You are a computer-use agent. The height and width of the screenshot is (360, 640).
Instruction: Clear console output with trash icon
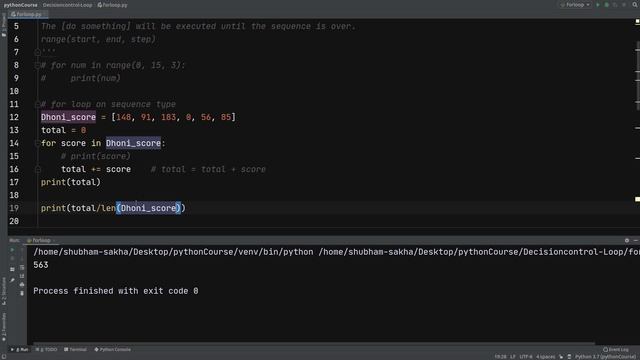[x=22, y=293]
